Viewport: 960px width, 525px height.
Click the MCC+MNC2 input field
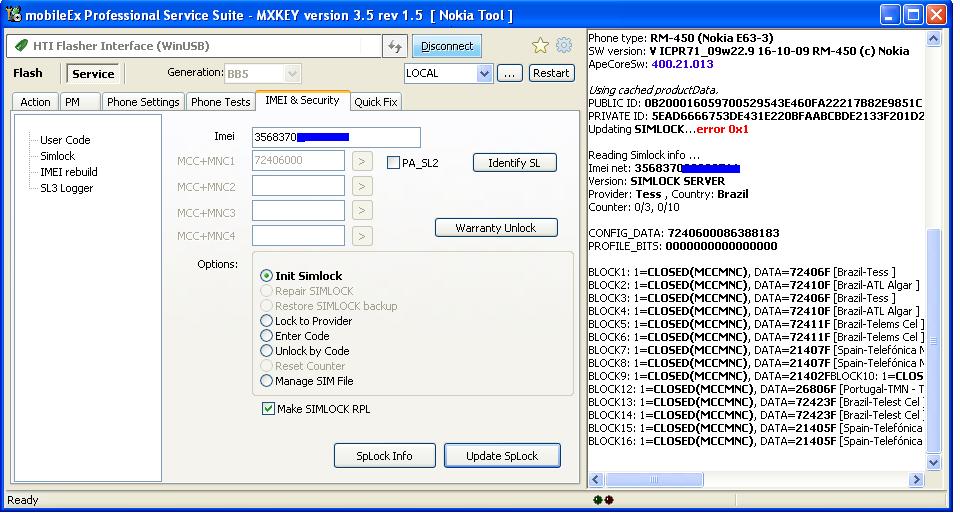298,185
